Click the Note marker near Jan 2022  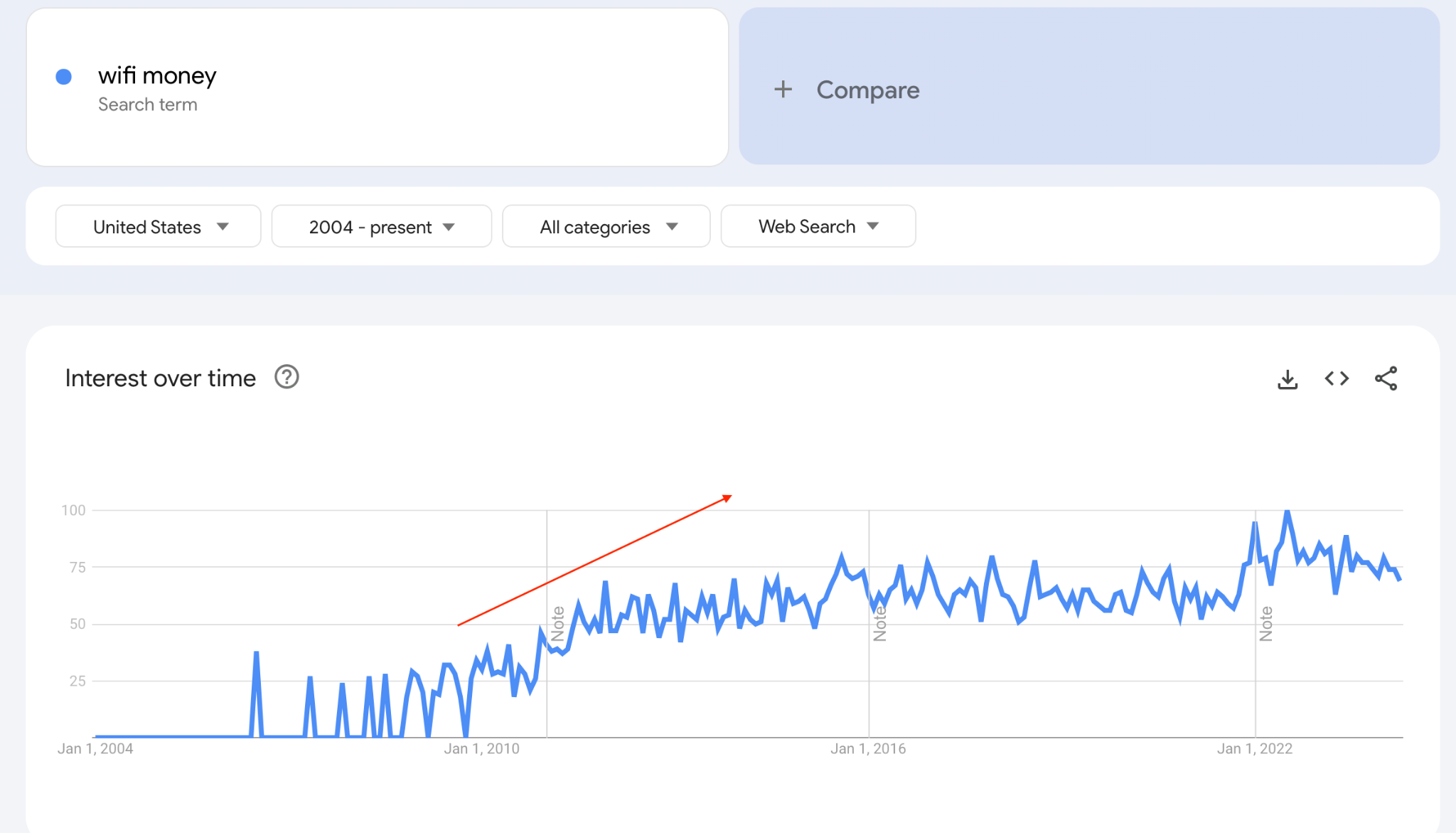pos(1266,624)
